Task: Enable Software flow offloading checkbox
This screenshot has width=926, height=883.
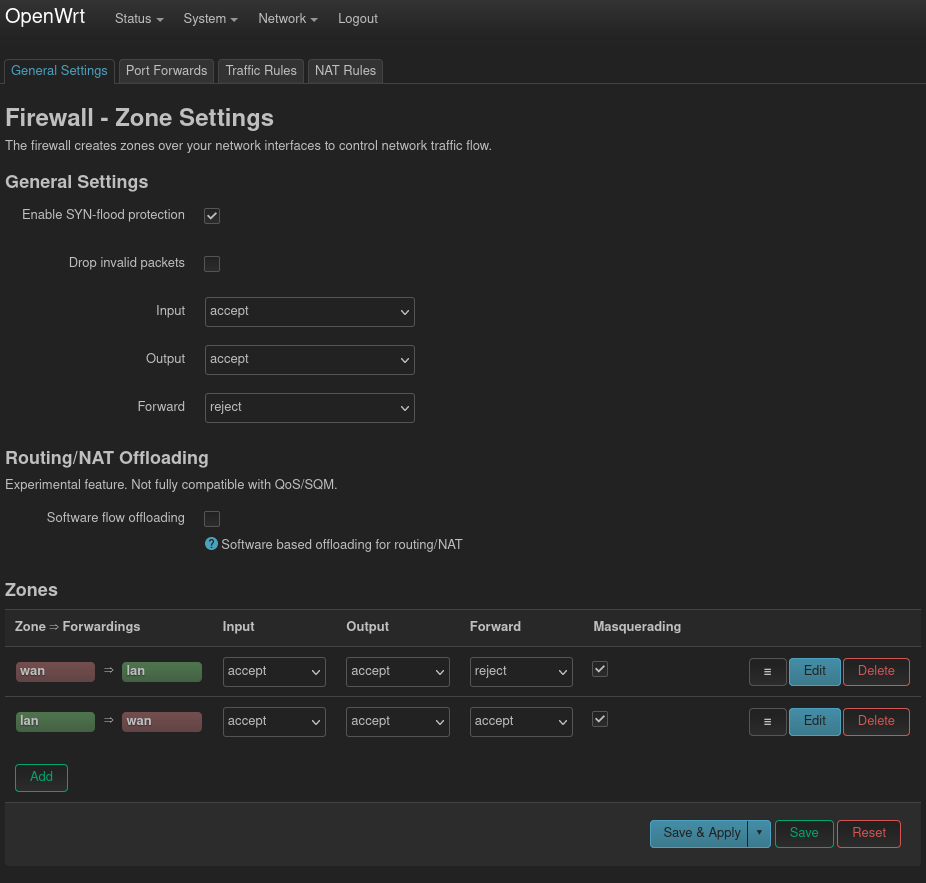Action: coord(212,519)
